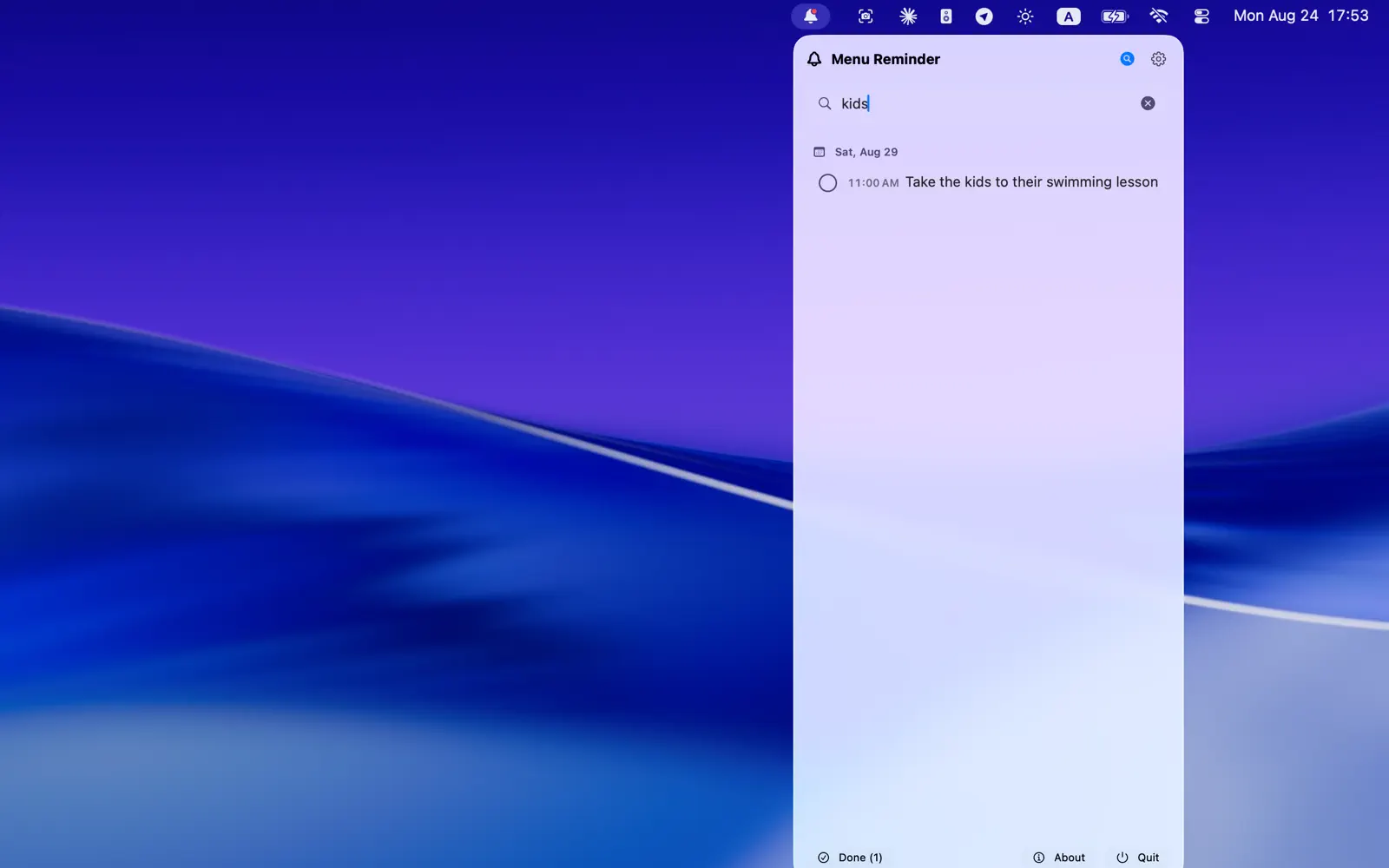Mark swimming lesson reminder as complete
This screenshot has height=868, width=1389.
(x=827, y=182)
